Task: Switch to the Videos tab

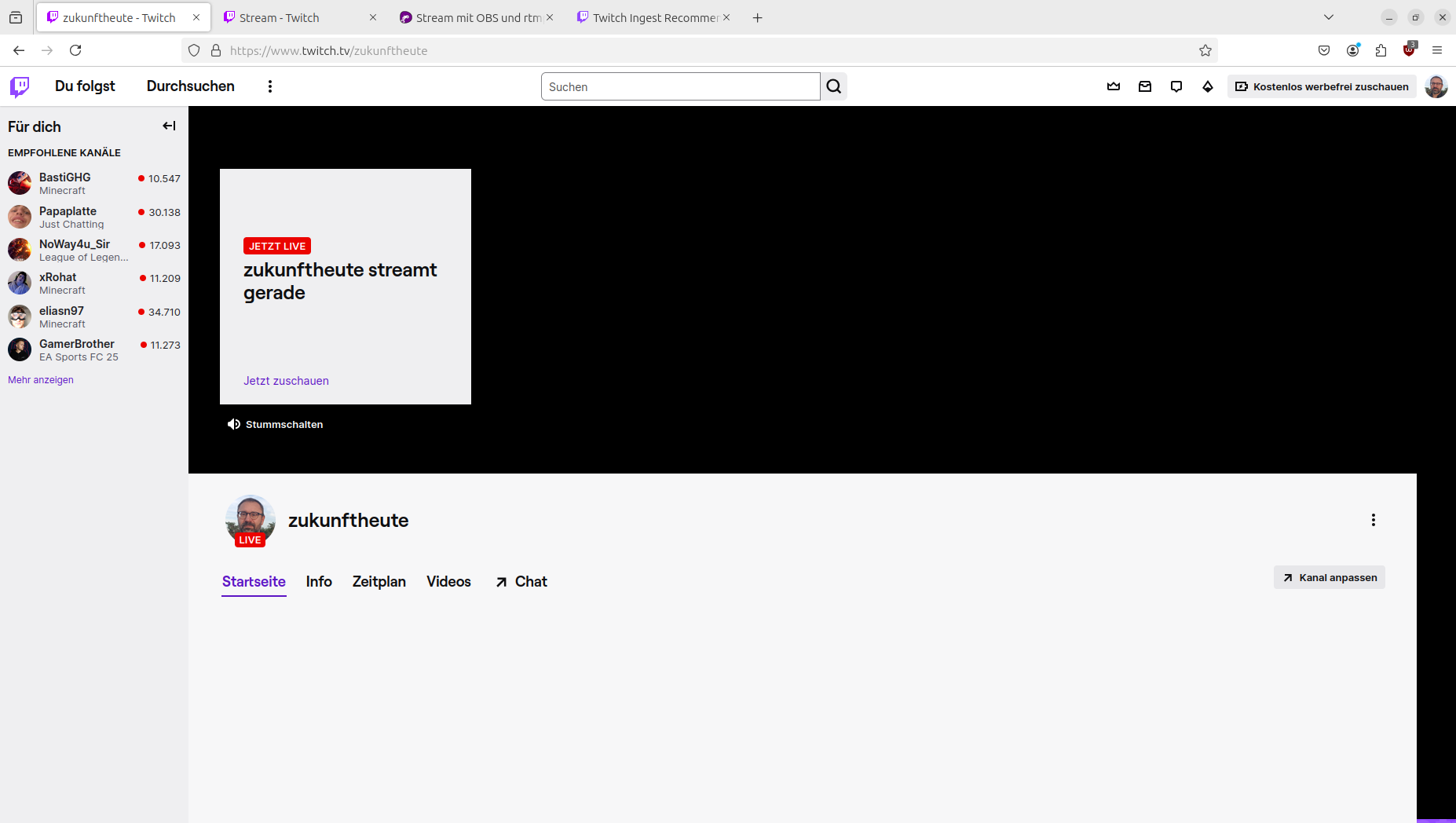Action: (448, 581)
